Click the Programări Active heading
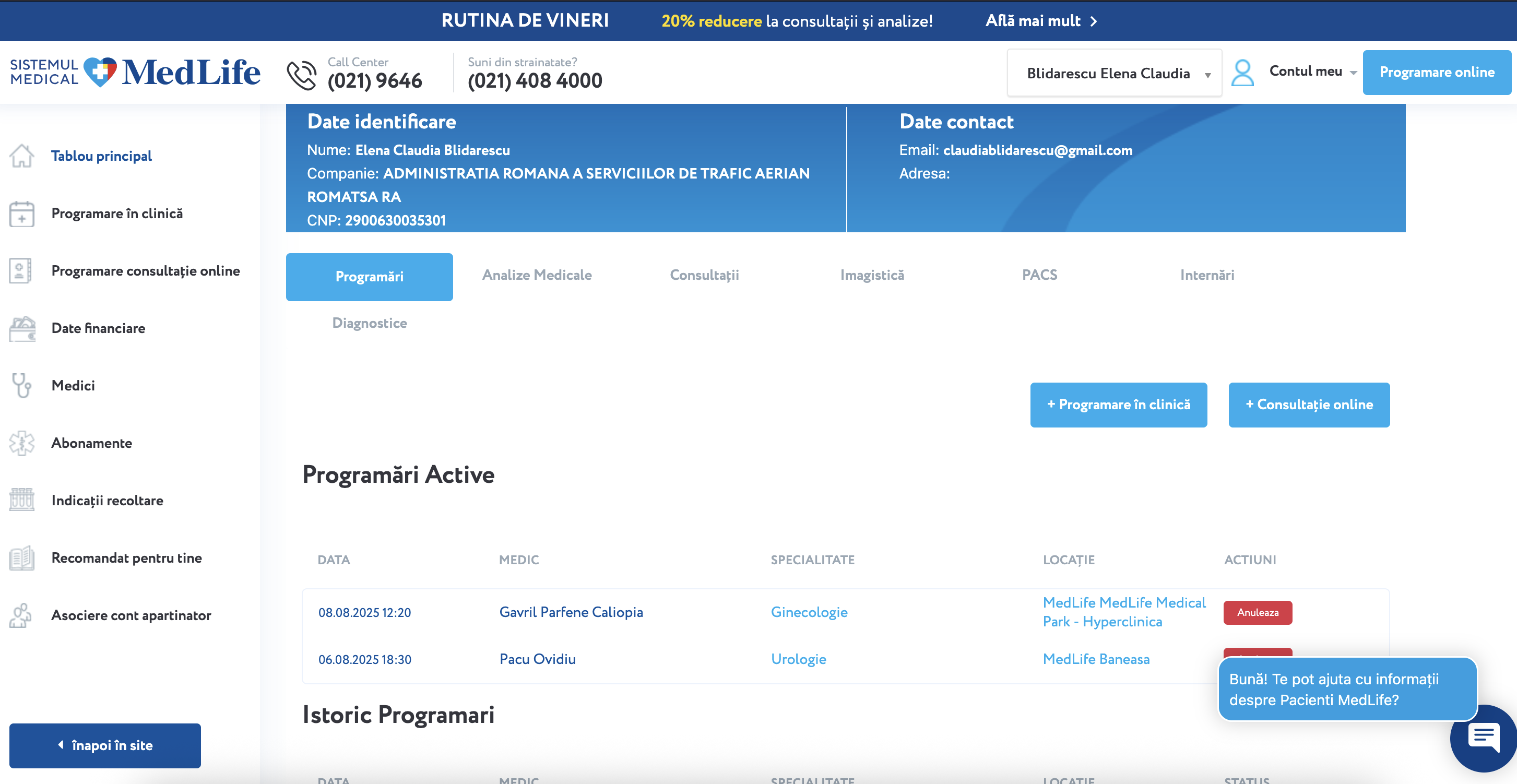Image resolution: width=1517 pixels, height=784 pixels. (398, 475)
